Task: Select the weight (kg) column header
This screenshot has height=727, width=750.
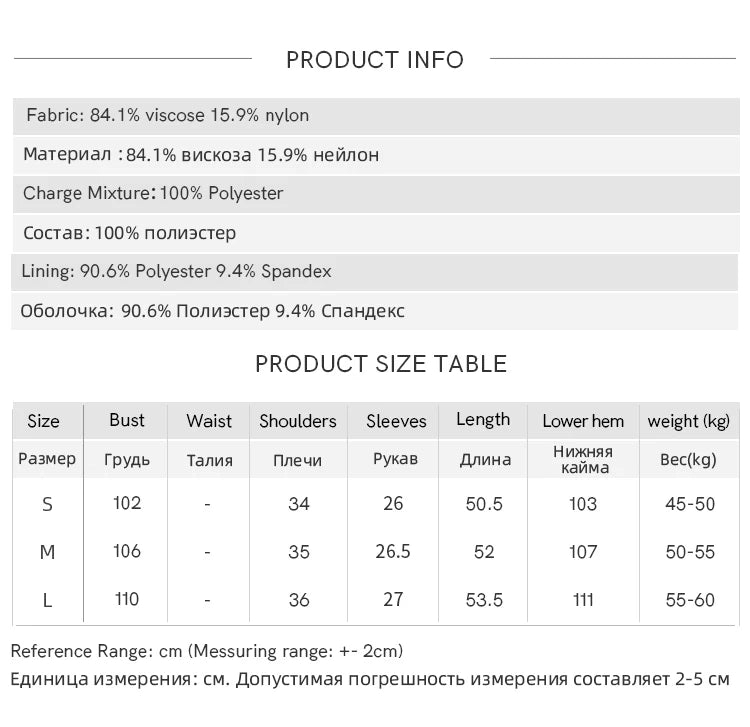Action: click(689, 421)
